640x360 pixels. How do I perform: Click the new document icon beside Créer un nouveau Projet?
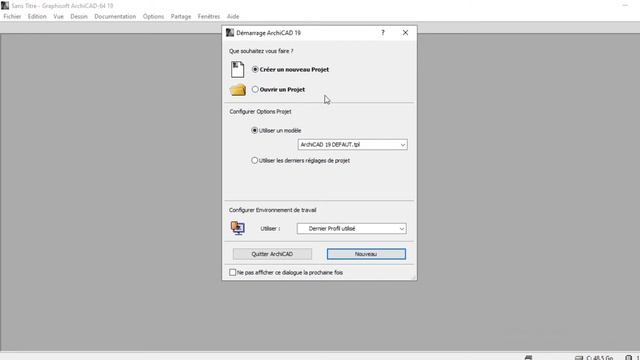(237, 69)
